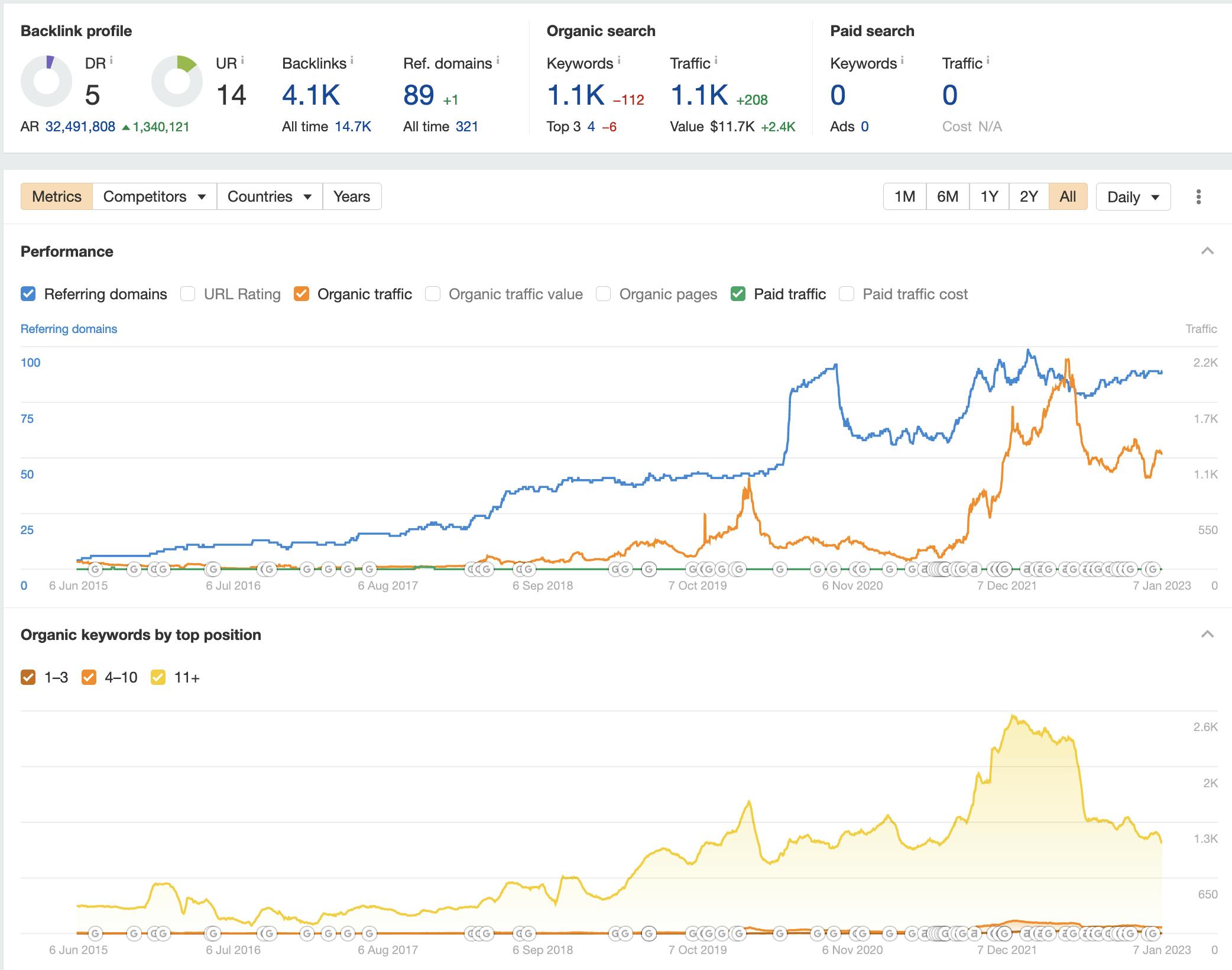The width and height of the screenshot is (1232, 970).
Task: Toggle the 11+ position checkbox
Action: tap(158, 677)
